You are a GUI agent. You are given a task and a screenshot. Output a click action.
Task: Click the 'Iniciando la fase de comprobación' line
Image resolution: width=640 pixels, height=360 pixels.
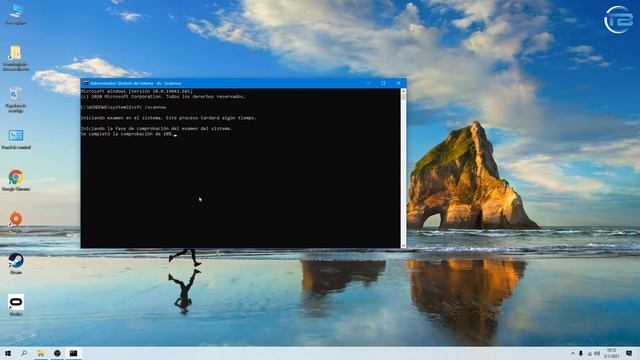tap(157, 129)
